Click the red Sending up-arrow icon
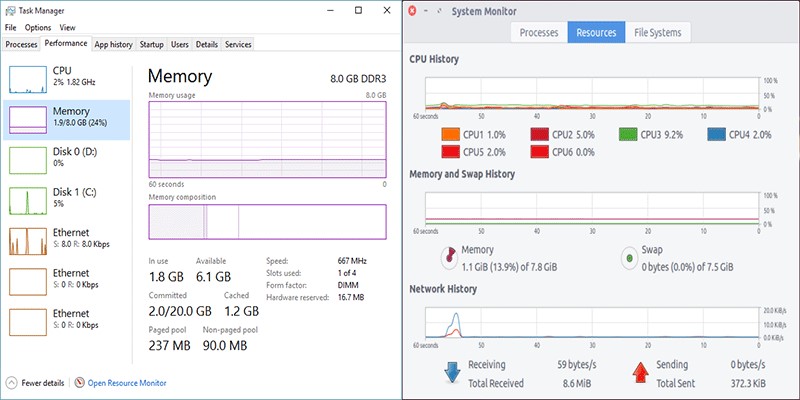Screen dimensions: 800x400 tap(641, 373)
